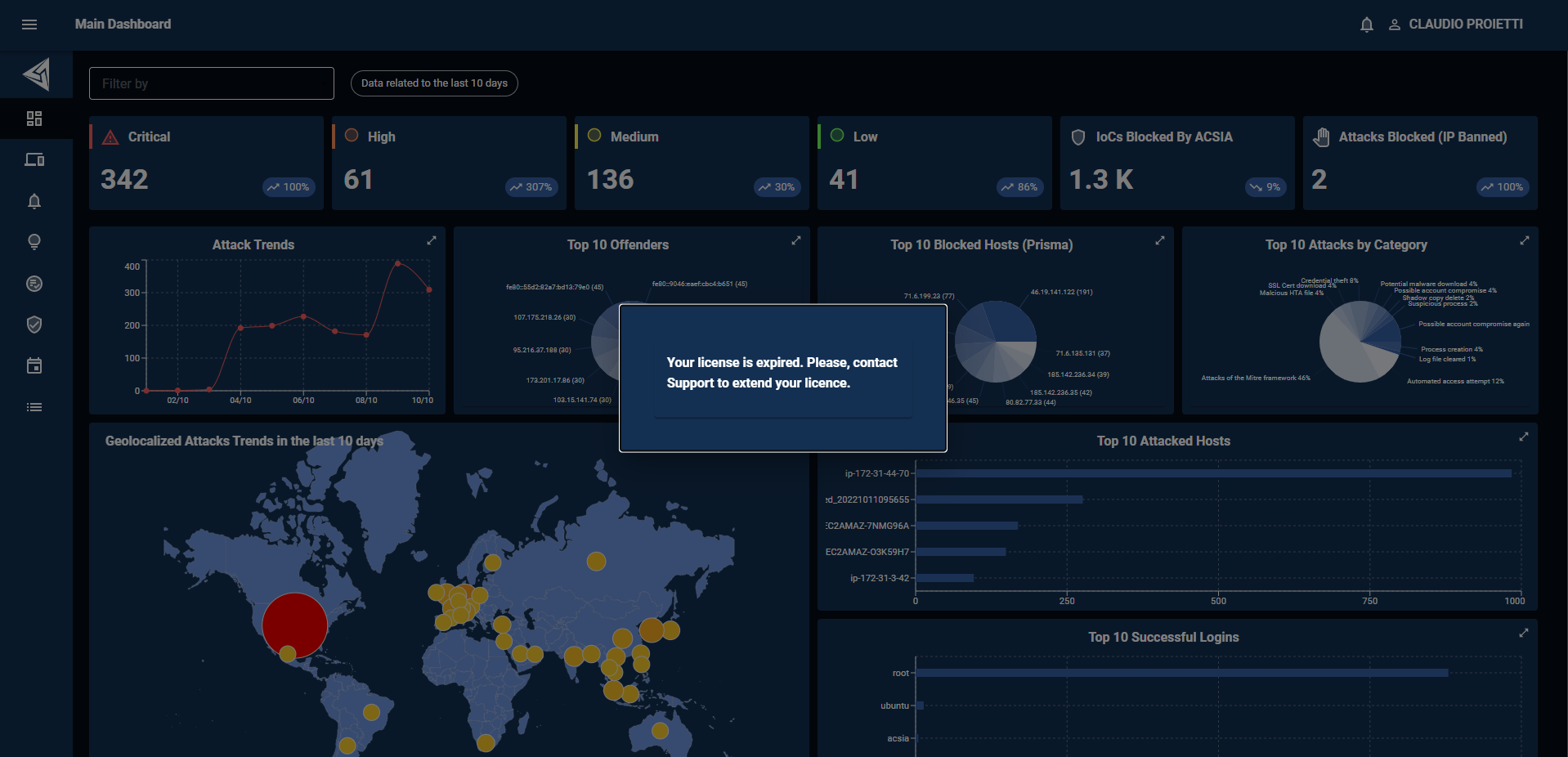Open the calendar icon in sidebar

tap(34, 365)
